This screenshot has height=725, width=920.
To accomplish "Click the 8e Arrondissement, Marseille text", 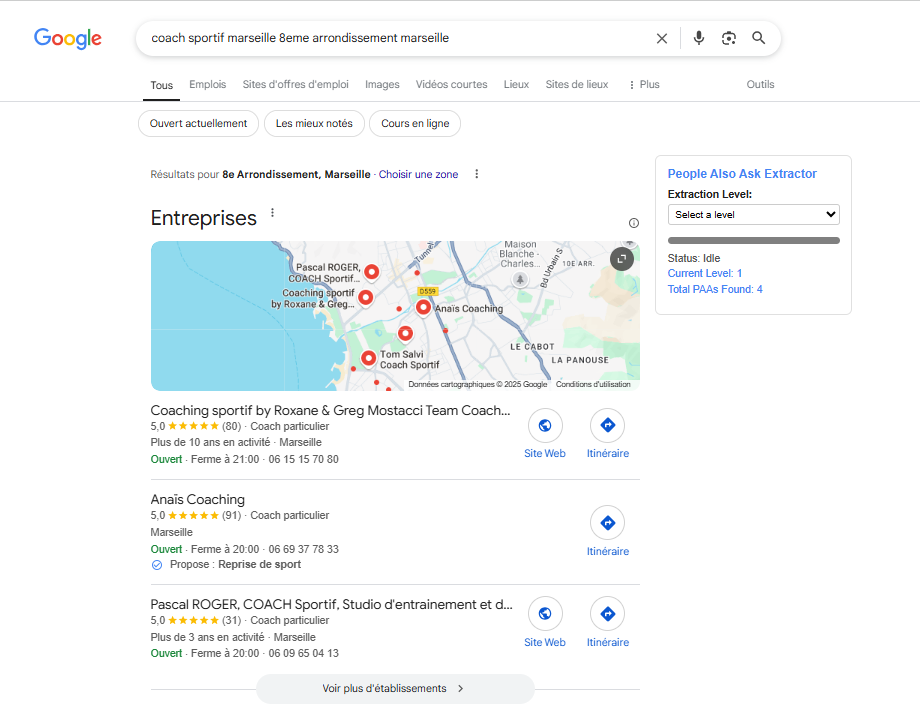I will [x=296, y=174].
